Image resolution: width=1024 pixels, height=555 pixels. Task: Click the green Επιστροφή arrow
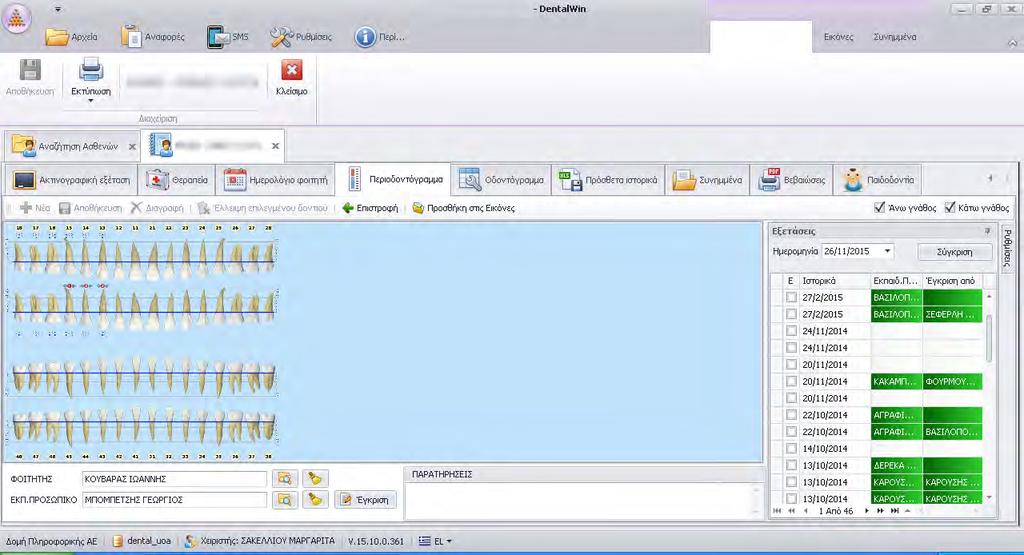347,208
